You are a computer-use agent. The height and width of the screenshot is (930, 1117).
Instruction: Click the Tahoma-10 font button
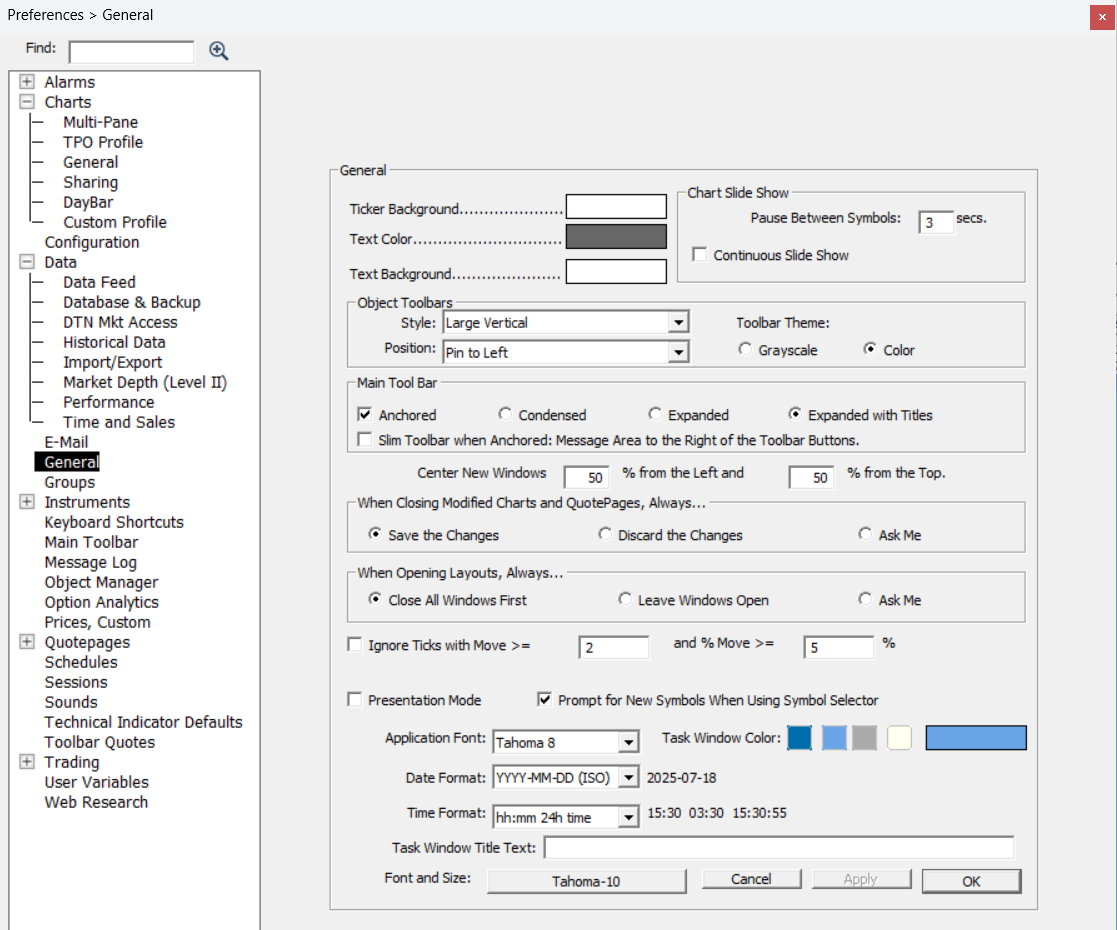(586, 881)
